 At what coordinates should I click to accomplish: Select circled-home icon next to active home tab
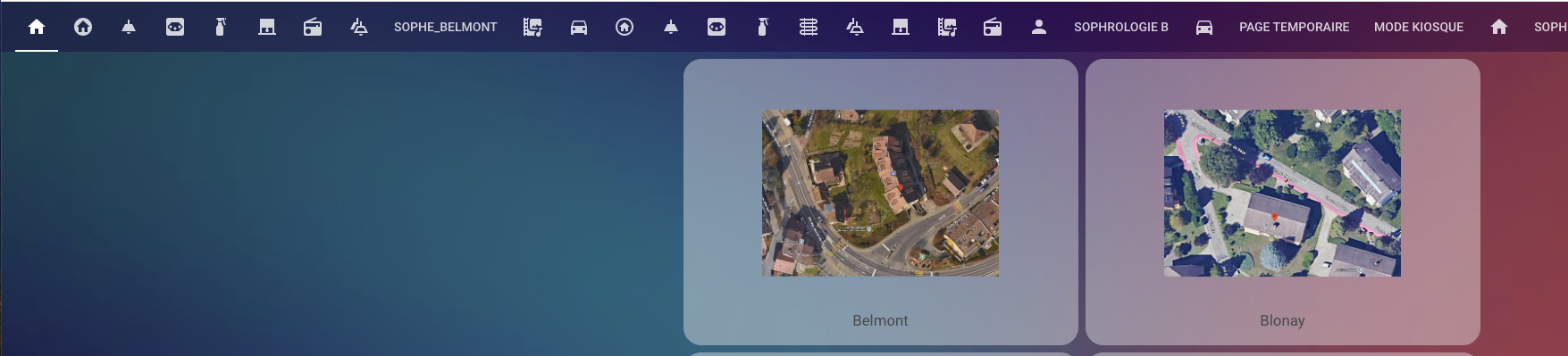[x=83, y=27]
